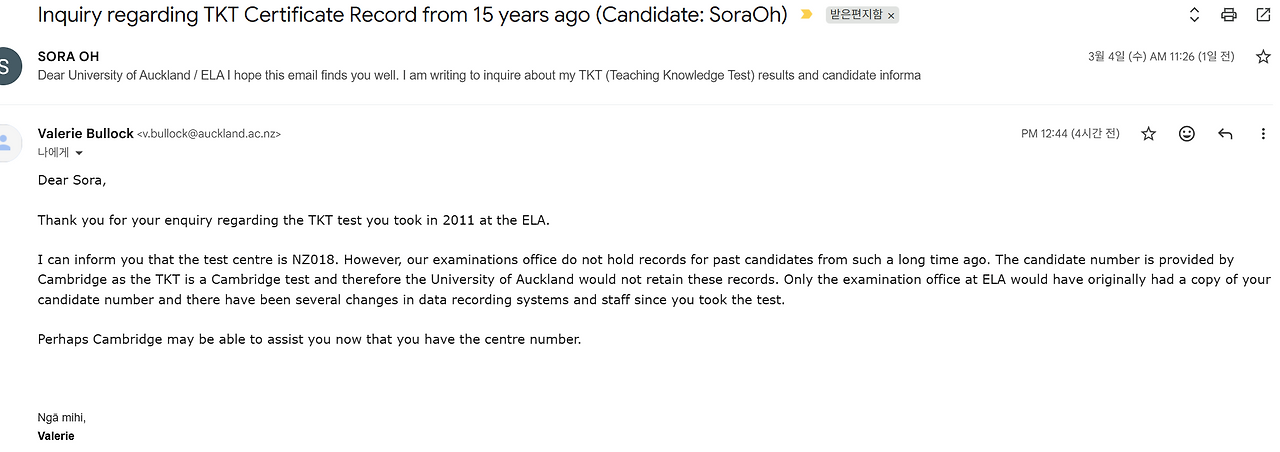
Task: Expand recipient details arrow beside 나에게
Action: coord(79,153)
